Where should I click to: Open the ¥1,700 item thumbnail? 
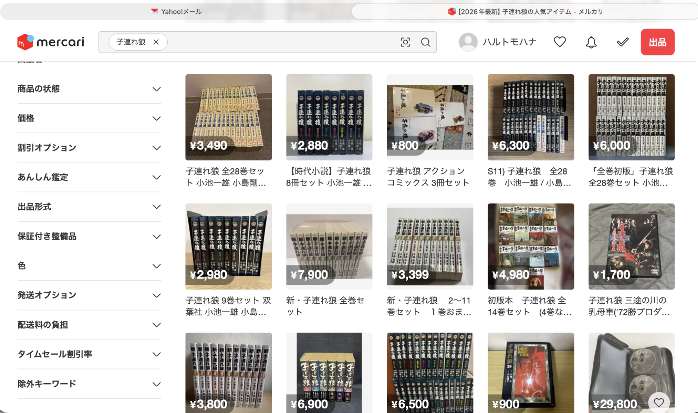[632, 247]
